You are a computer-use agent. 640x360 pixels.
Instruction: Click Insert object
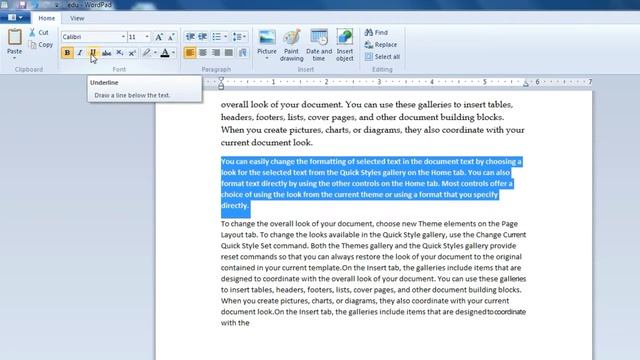(345, 45)
